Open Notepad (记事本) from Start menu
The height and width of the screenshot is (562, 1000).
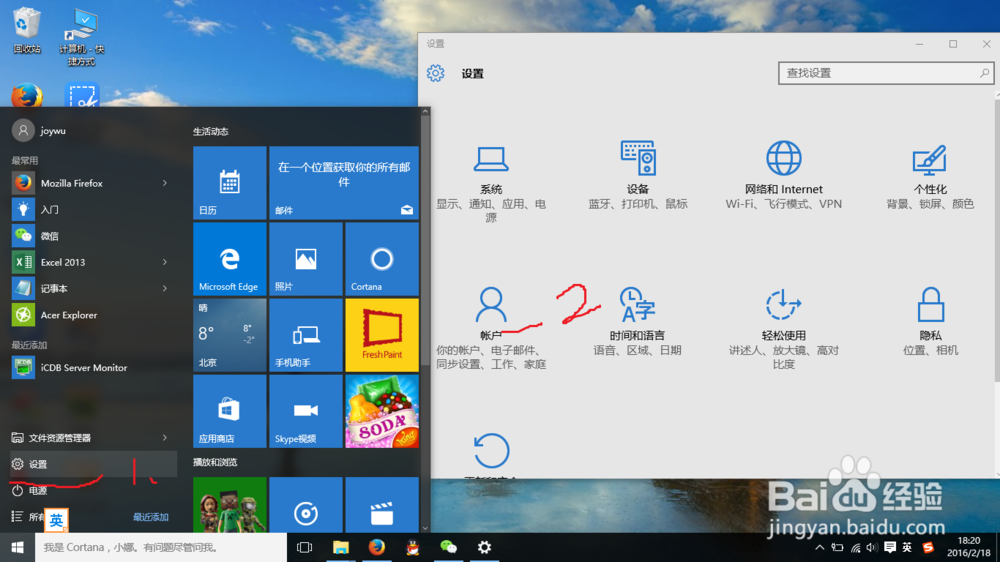[x=93, y=288]
